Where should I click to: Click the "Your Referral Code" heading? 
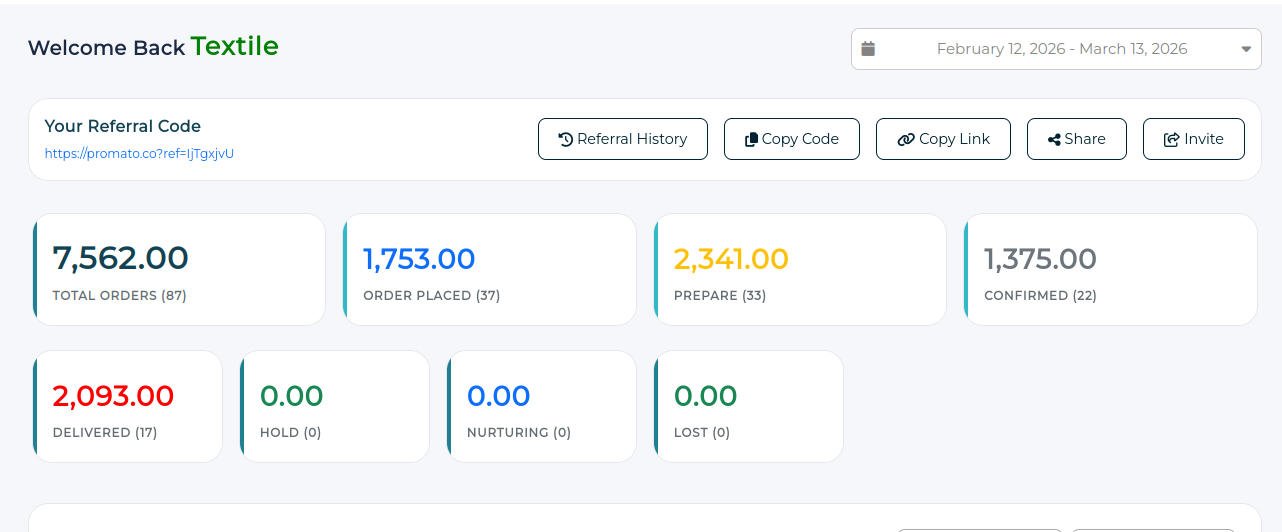point(123,126)
